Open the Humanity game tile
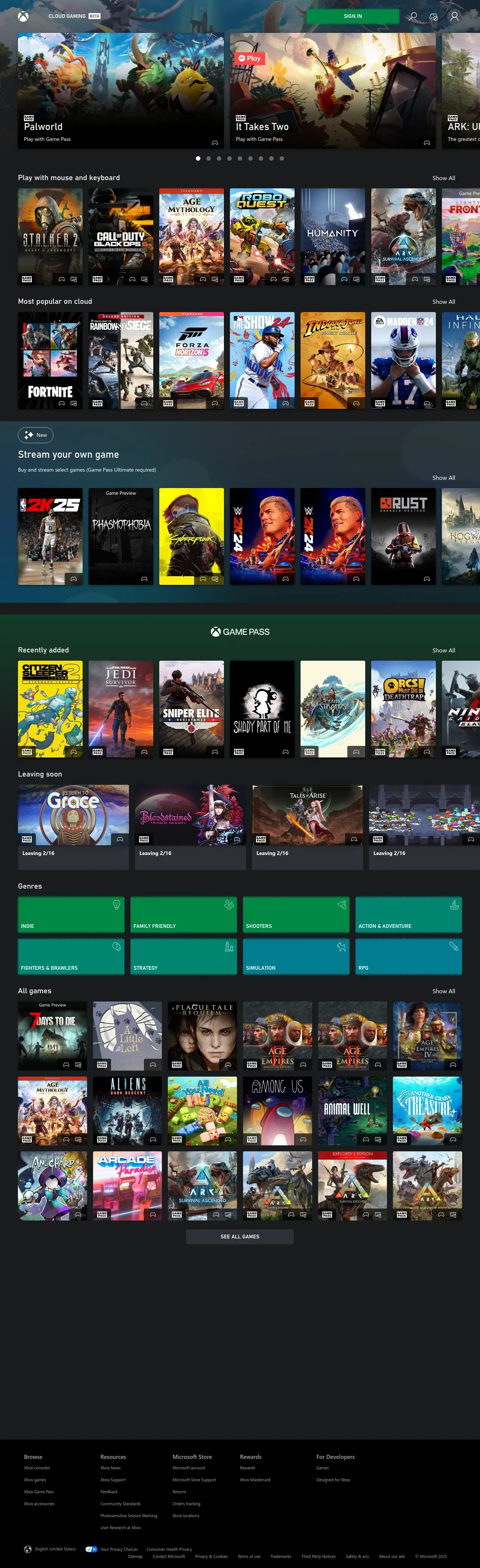Image resolution: width=480 pixels, height=1568 pixels. pyautogui.click(x=333, y=236)
